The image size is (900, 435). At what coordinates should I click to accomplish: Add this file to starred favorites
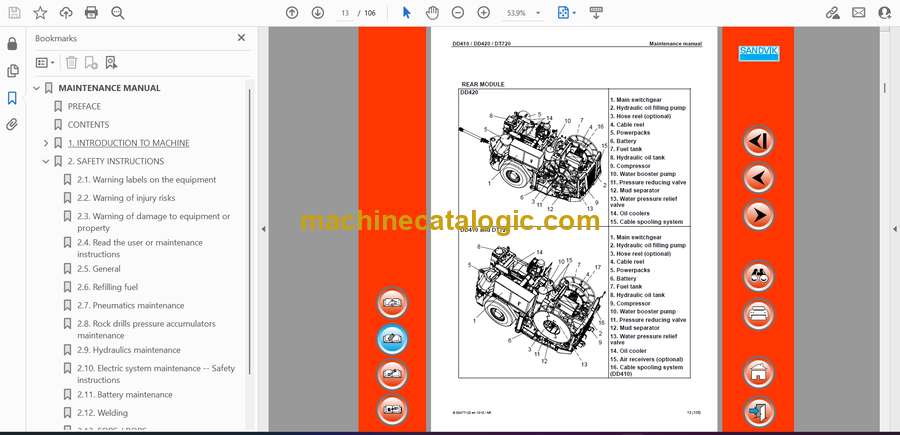40,13
